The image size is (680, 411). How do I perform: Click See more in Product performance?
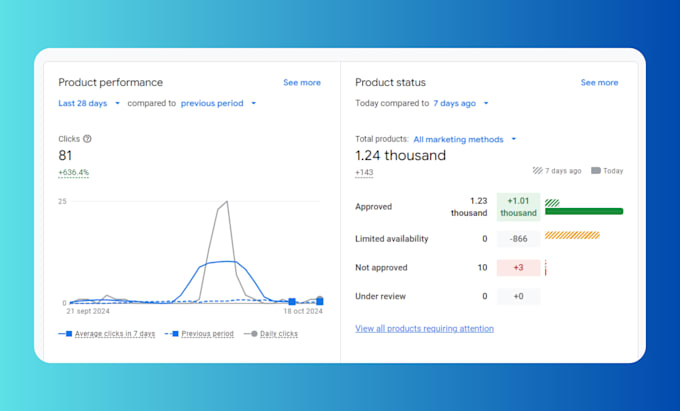[x=302, y=82]
